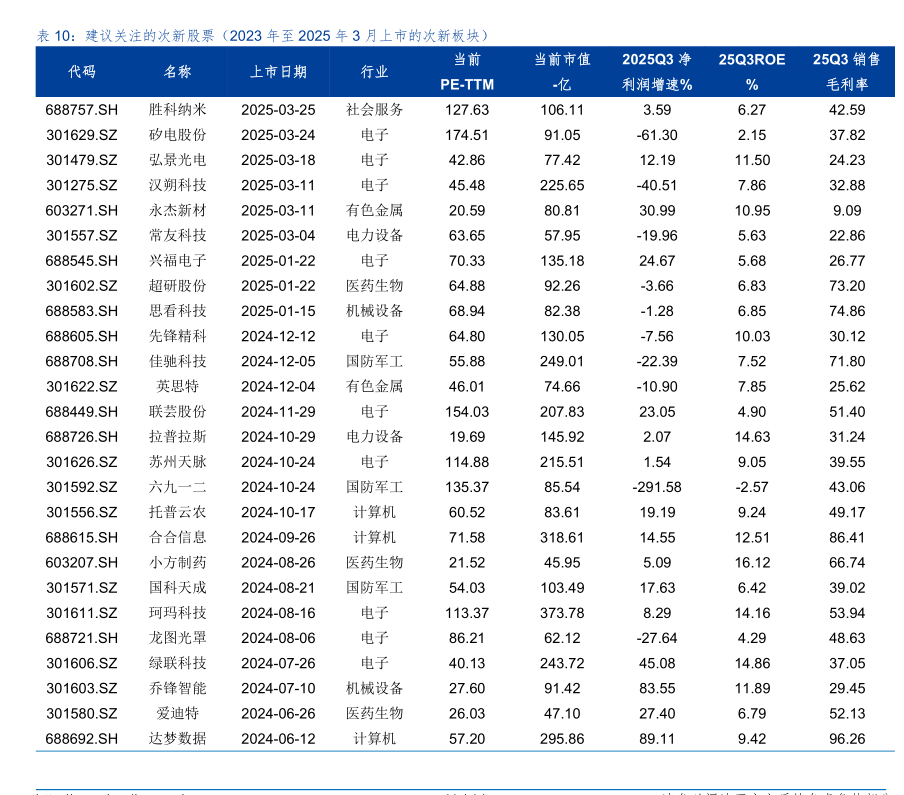
Task: Select the 达梦数据 name cell
Action: point(178,738)
